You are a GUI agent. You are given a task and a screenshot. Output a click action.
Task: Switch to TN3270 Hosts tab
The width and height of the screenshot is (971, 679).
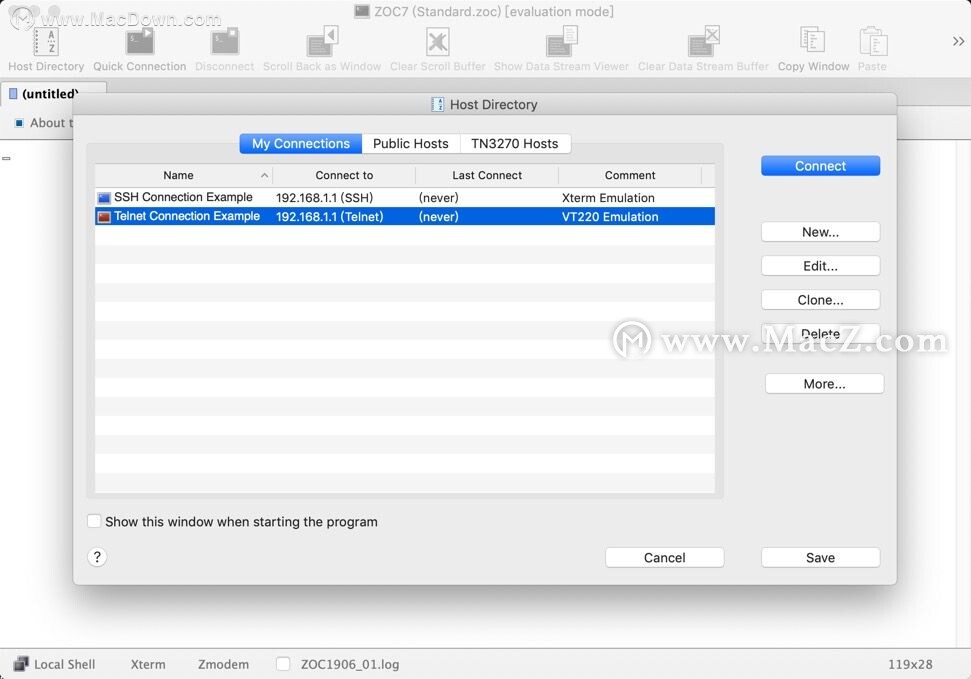pos(515,144)
